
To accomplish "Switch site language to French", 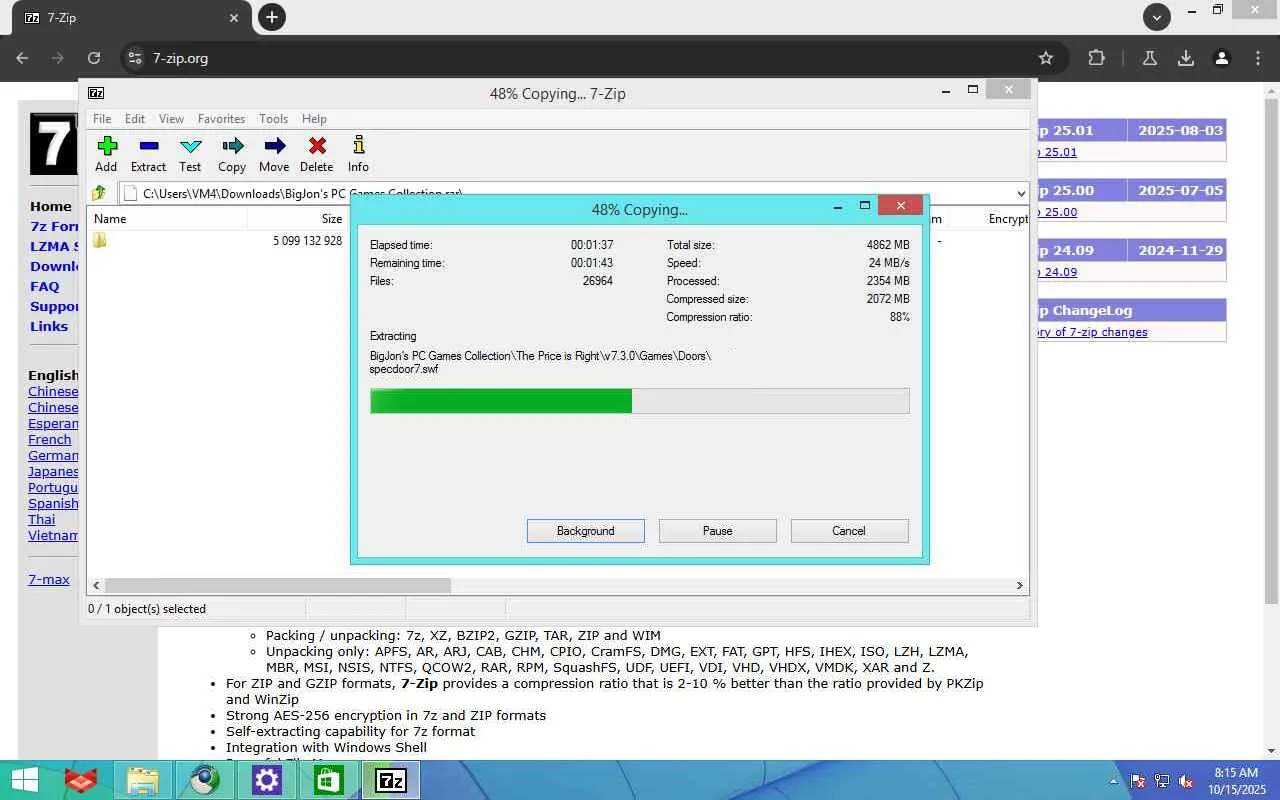I will pos(50,439).
